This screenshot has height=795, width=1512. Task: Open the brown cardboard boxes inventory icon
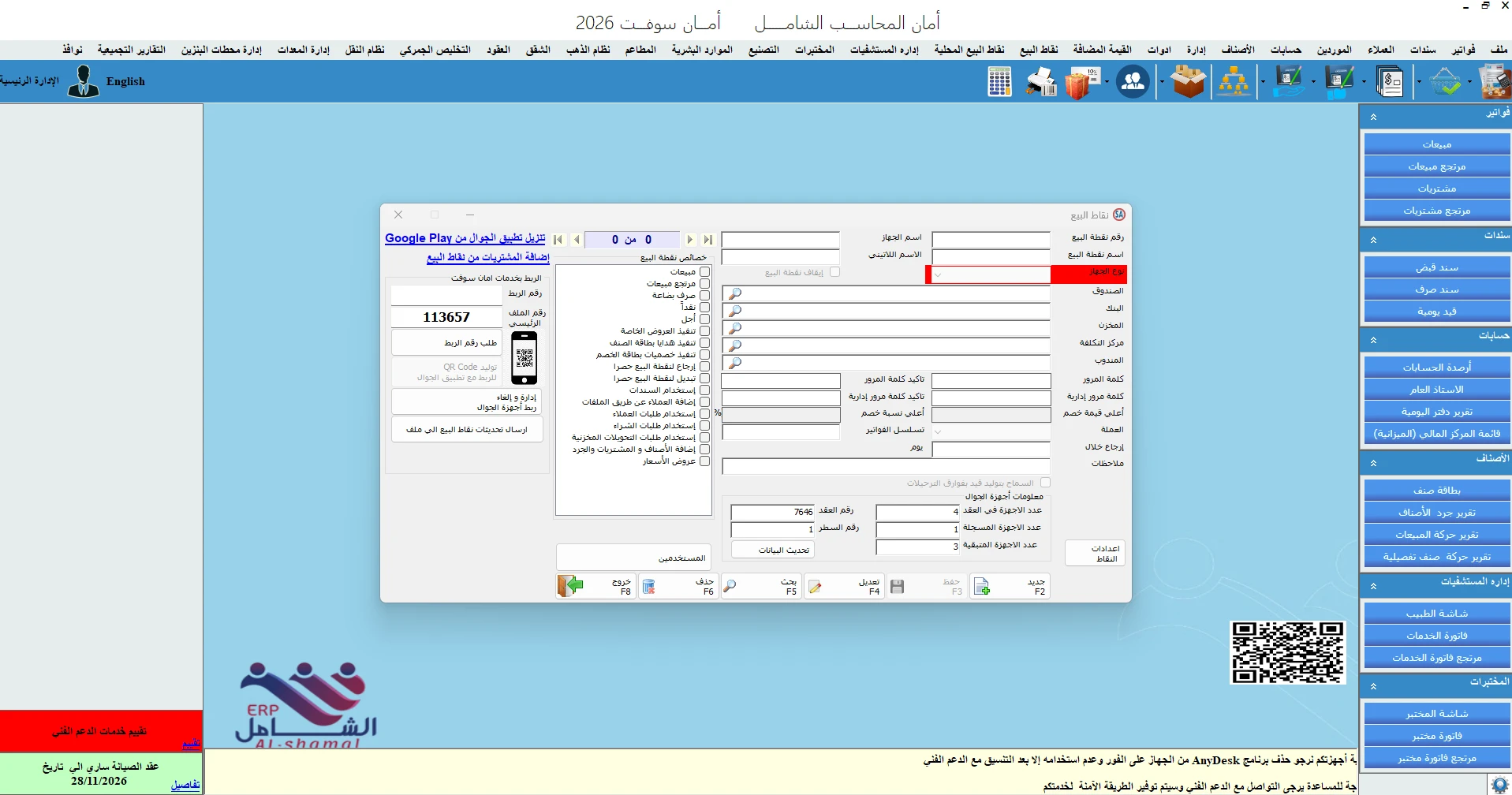click(x=1189, y=81)
